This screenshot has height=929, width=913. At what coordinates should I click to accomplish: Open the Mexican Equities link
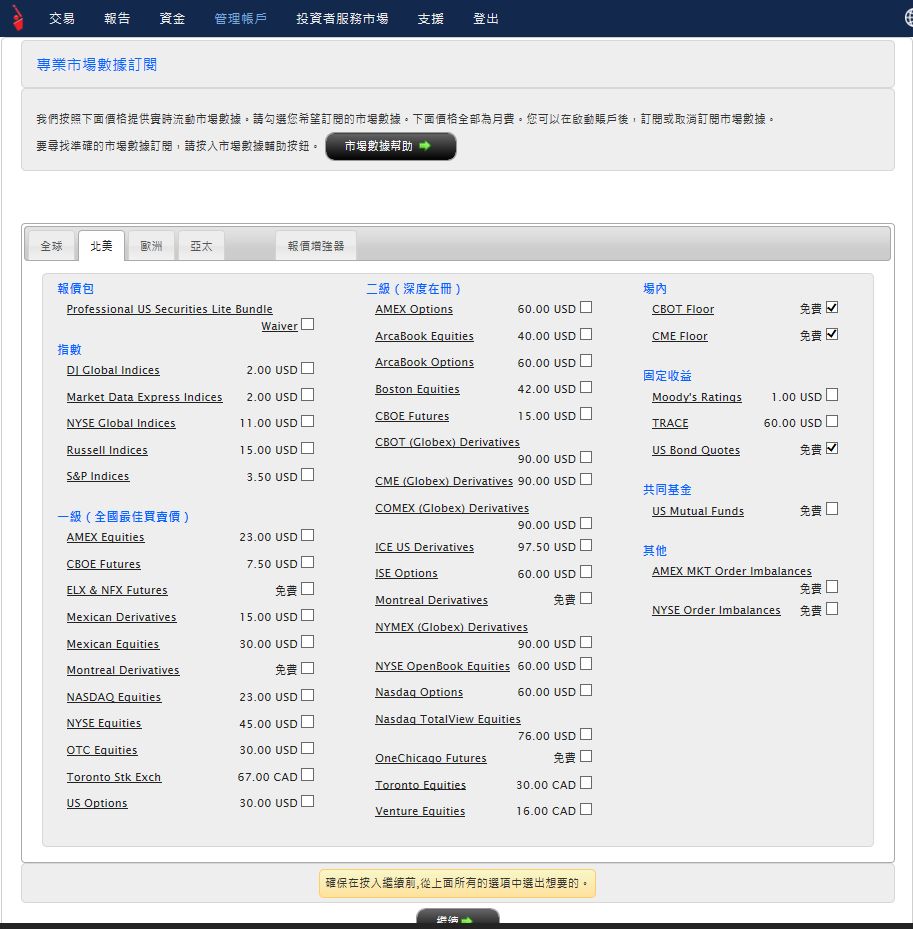[113, 644]
